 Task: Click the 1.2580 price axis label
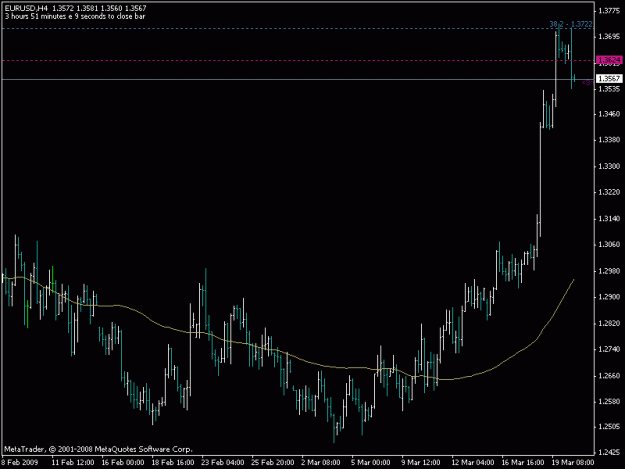609,401
